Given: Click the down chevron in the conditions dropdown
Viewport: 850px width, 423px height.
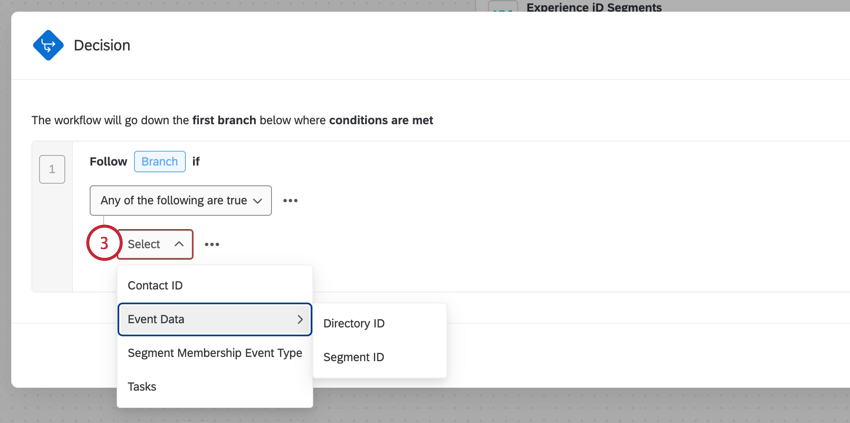Looking at the screenshot, I should [x=258, y=201].
